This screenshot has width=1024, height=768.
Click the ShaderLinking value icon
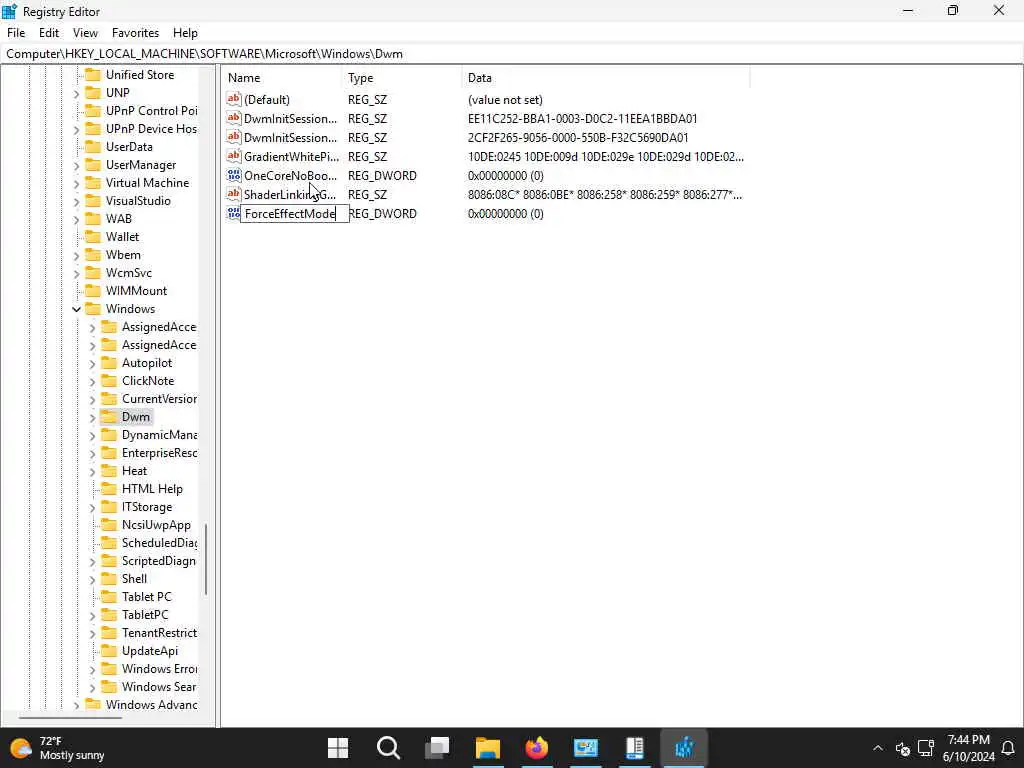234,194
